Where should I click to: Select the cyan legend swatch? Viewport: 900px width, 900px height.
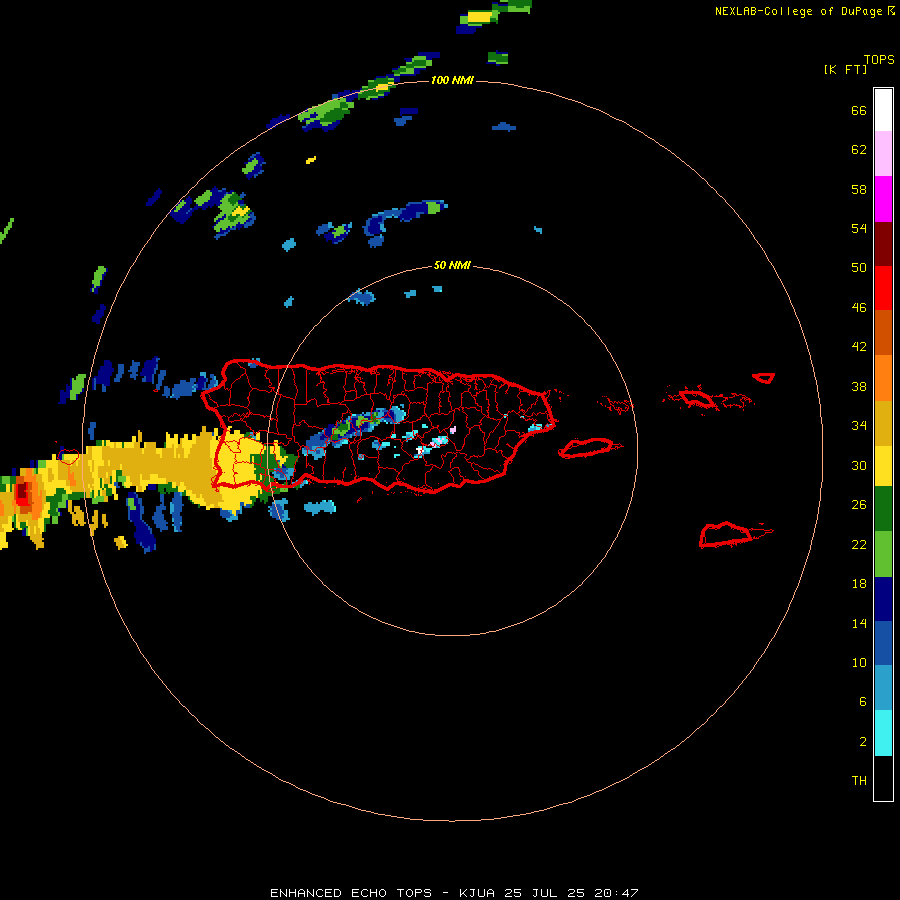point(883,733)
